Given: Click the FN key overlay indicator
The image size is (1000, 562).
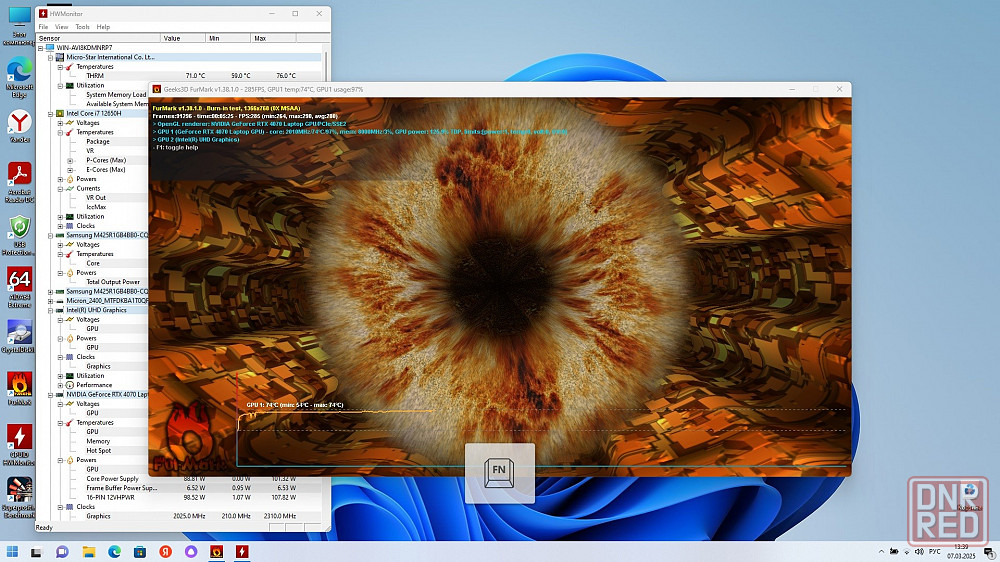Looking at the screenshot, I should (x=499, y=473).
